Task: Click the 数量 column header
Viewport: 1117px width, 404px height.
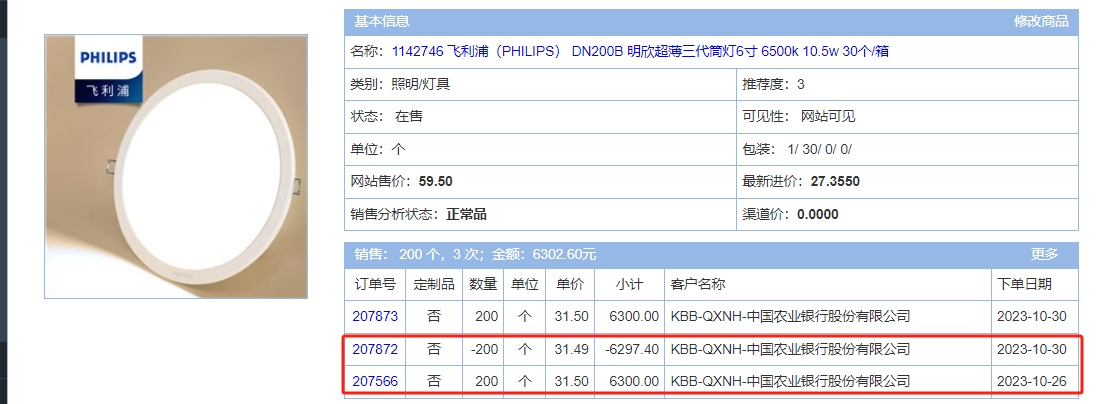Action: tap(483, 284)
